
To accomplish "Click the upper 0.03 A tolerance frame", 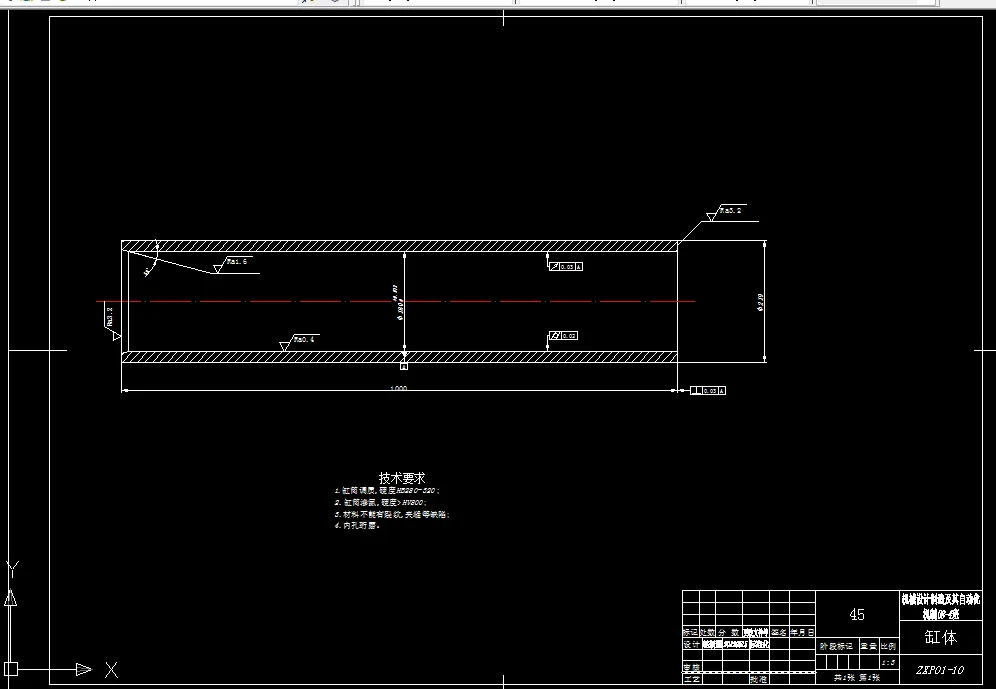I will (565, 267).
